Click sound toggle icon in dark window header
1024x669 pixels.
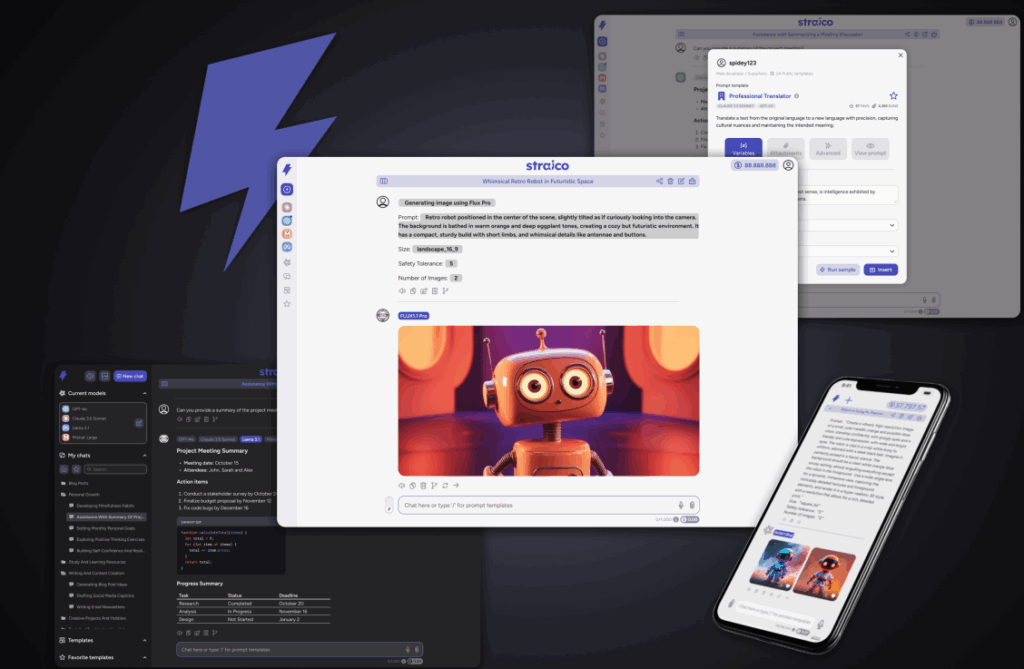point(90,376)
